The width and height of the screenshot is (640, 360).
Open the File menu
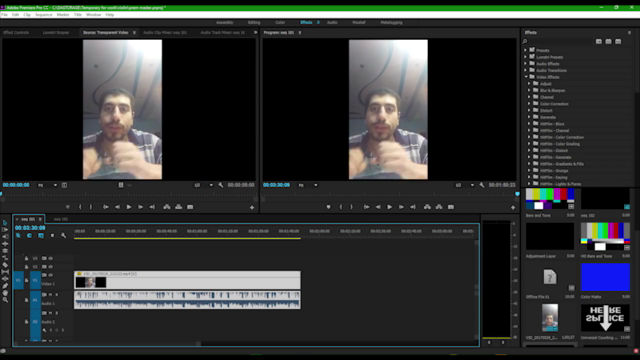coord(4,15)
